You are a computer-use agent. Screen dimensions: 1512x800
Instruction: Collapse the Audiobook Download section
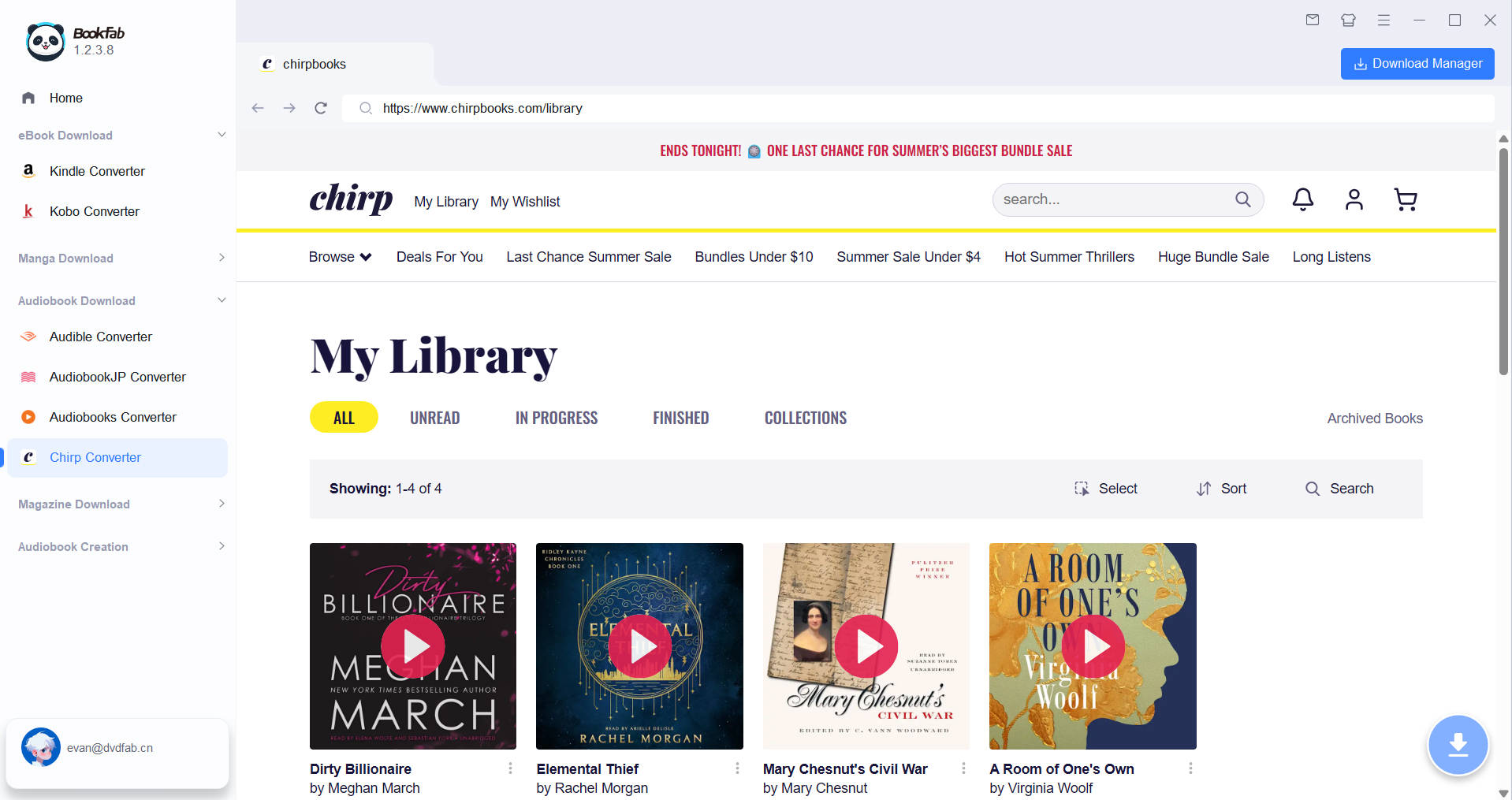tap(222, 300)
